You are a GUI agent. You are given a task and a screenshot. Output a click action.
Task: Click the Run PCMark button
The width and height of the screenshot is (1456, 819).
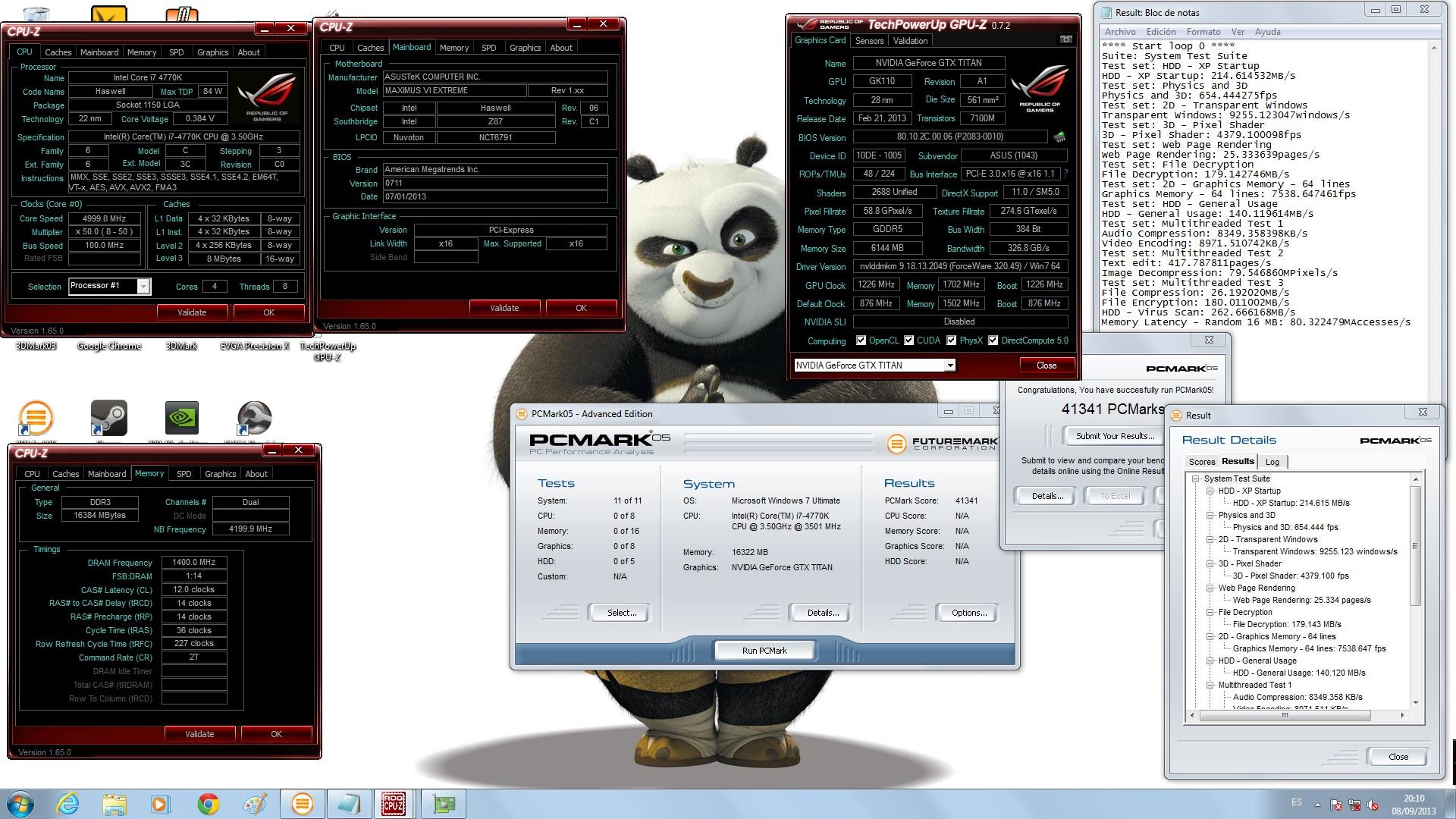(764, 651)
